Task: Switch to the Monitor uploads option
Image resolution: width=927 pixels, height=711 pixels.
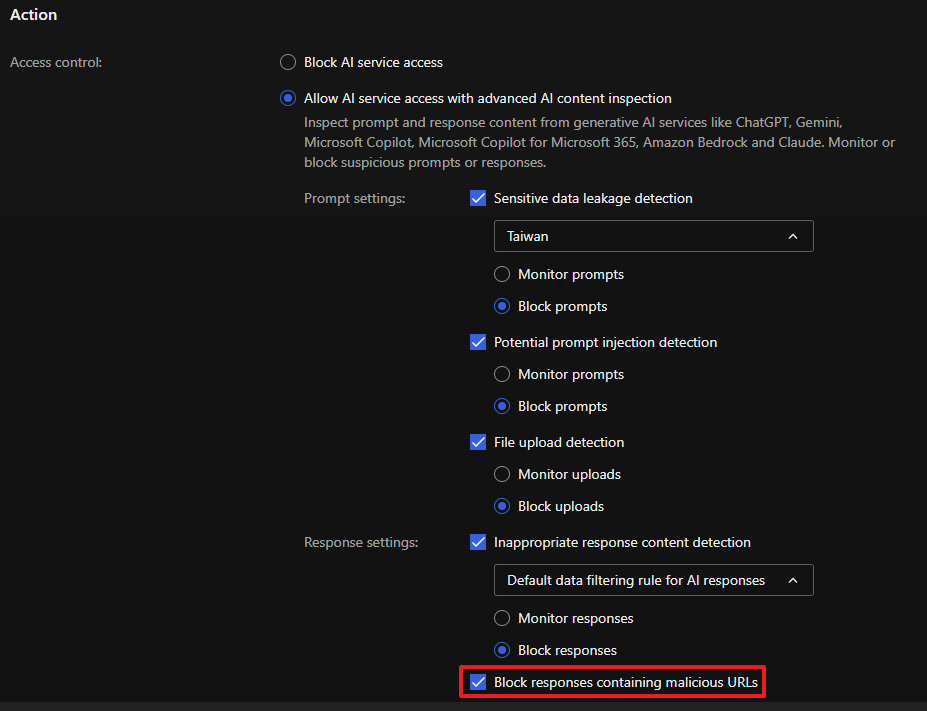Action: [x=502, y=474]
